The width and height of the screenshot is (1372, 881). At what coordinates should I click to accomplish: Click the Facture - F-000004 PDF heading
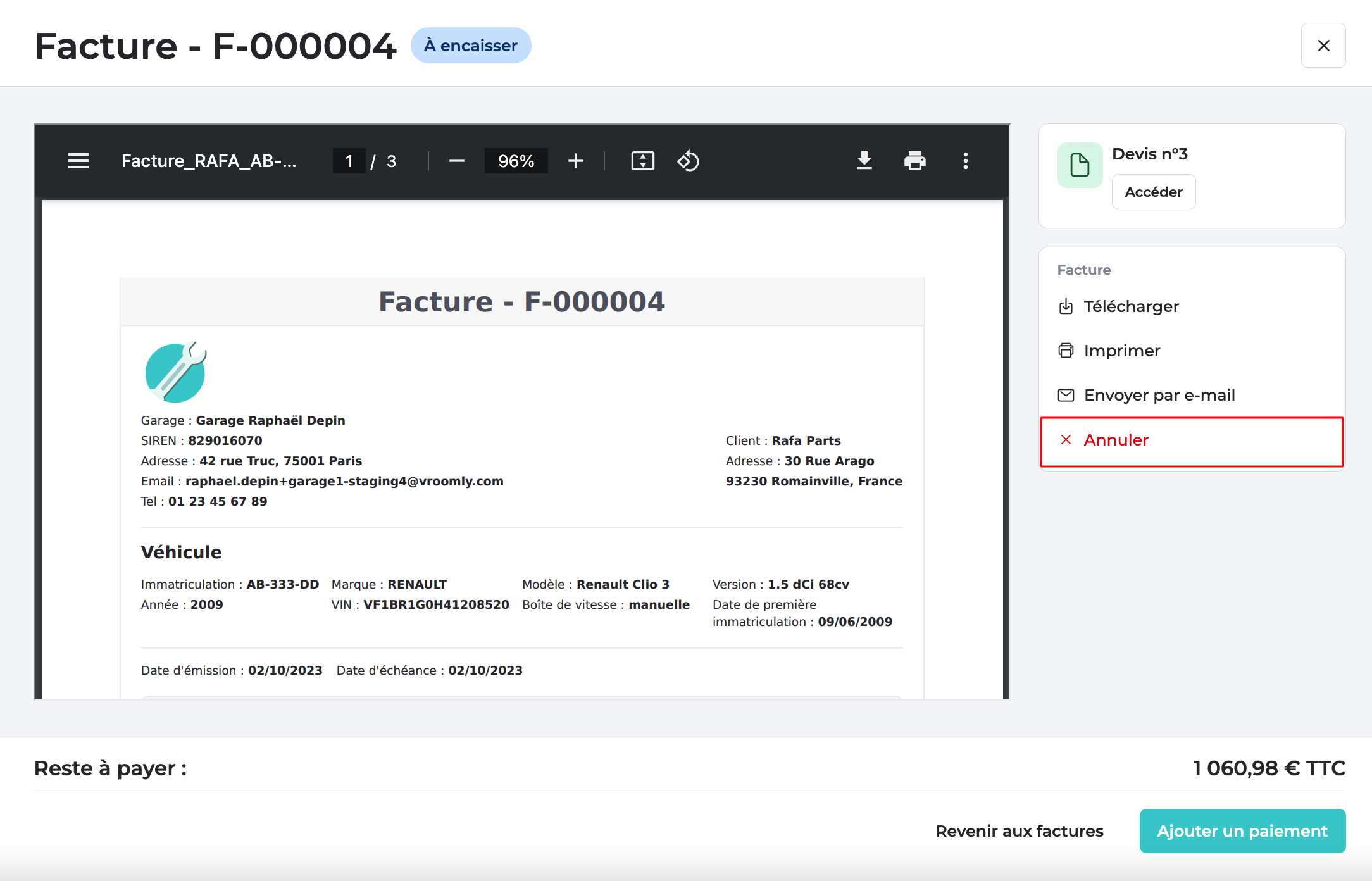tap(521, 302)
